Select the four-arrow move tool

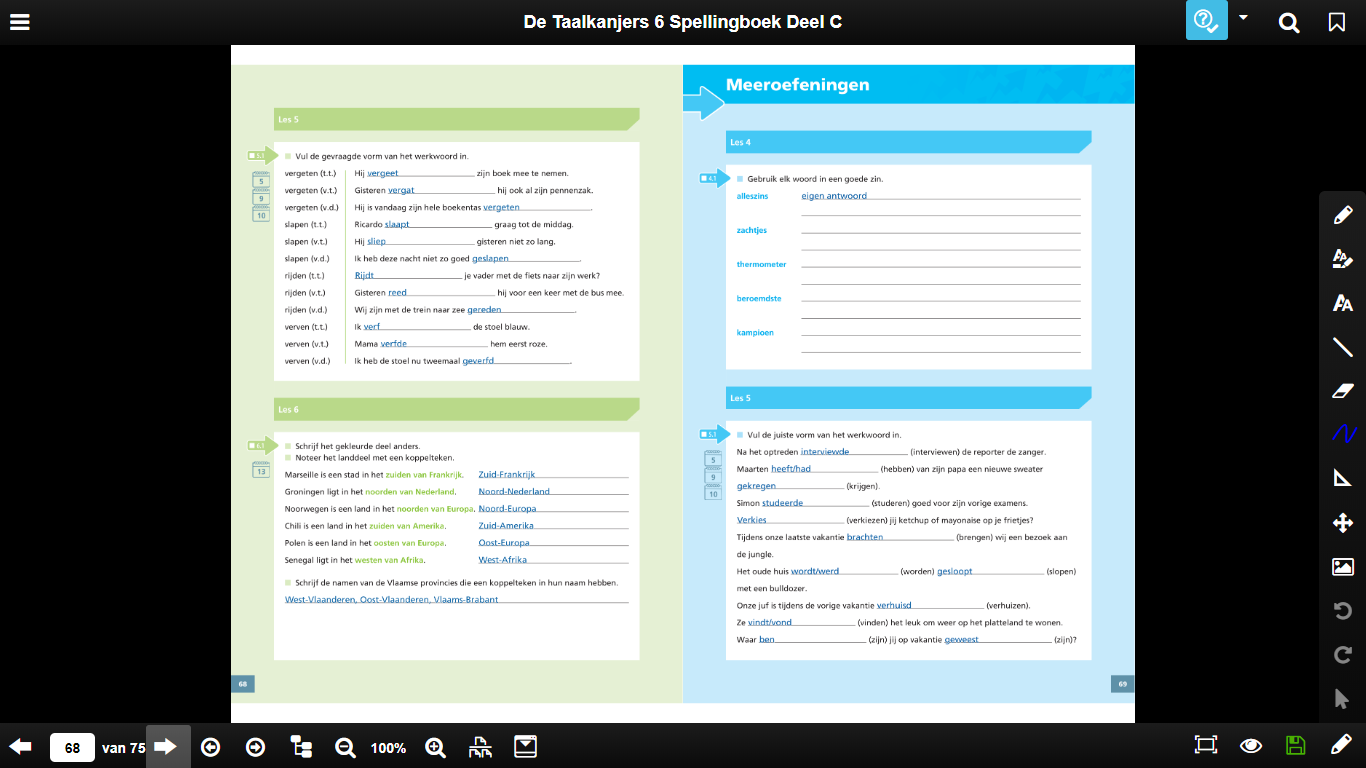pyautogui.click(x=1343, y=522)
